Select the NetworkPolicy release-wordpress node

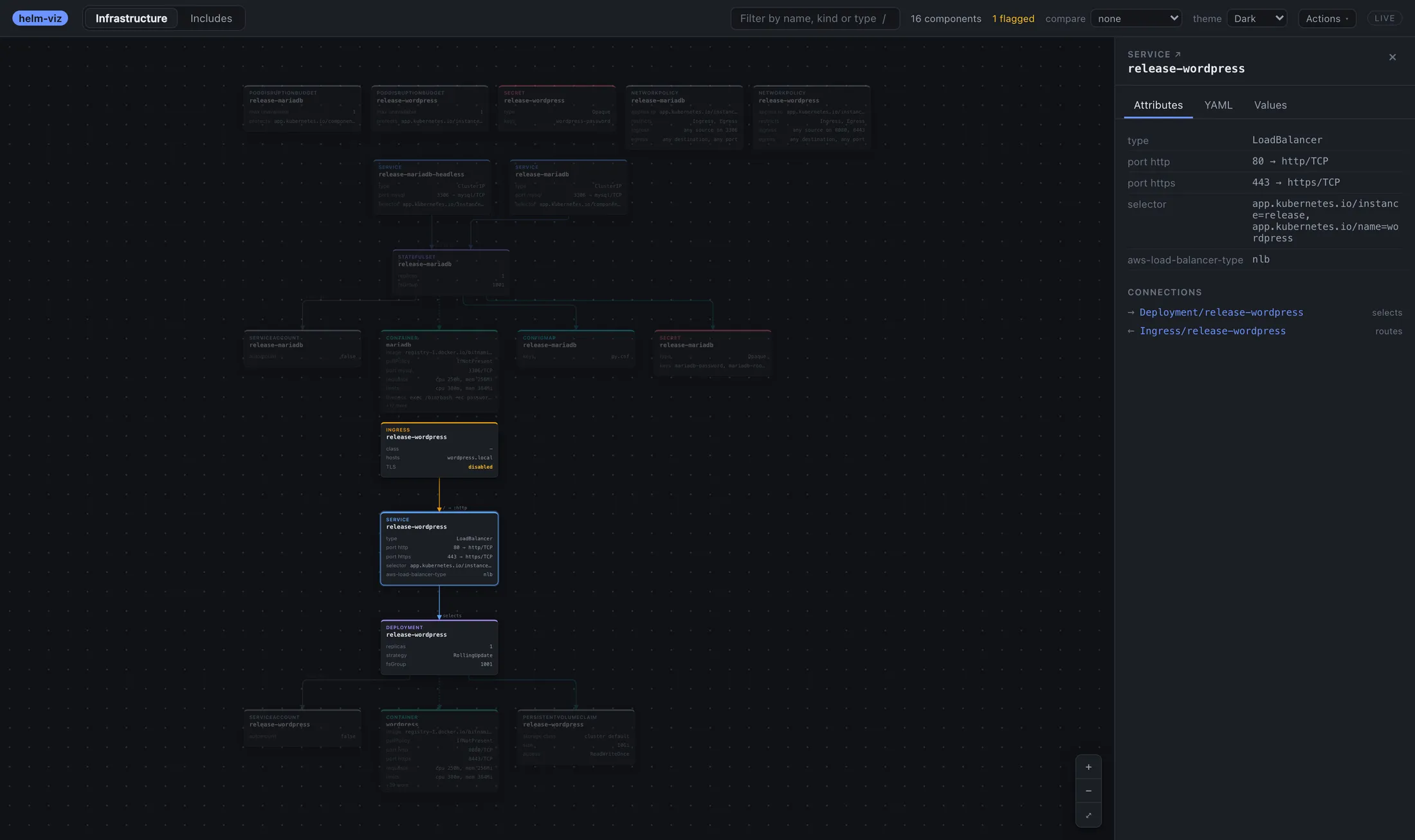tap(811, 117)
